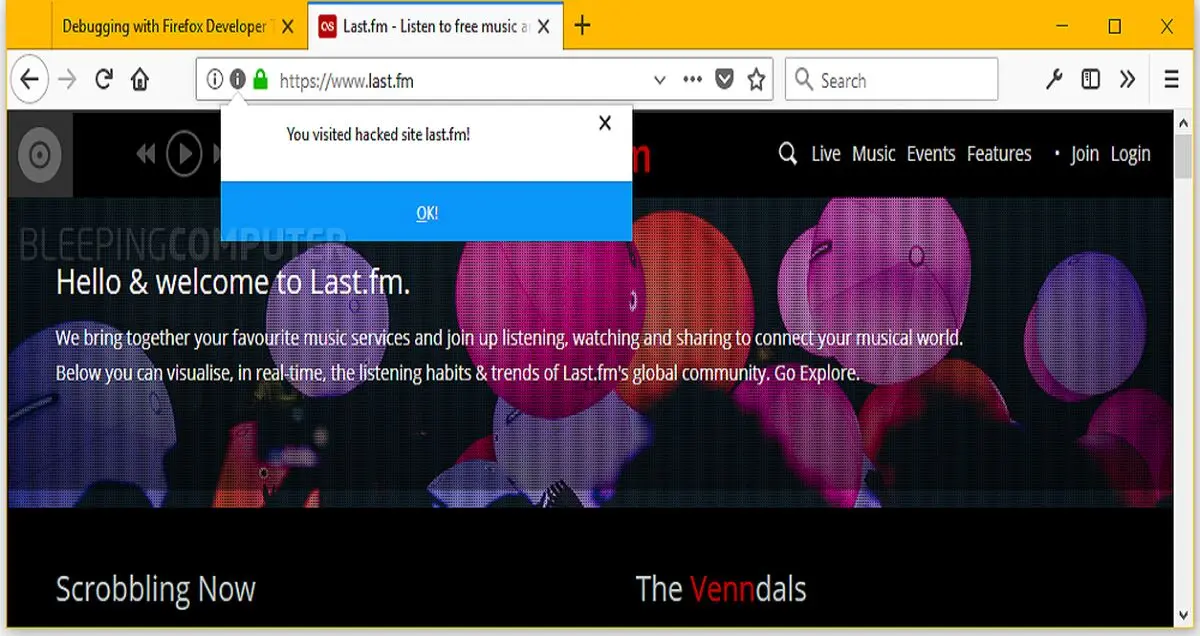This screenshot has height=636, width=1200.
Task: Reload the current page
Action: 104,80
